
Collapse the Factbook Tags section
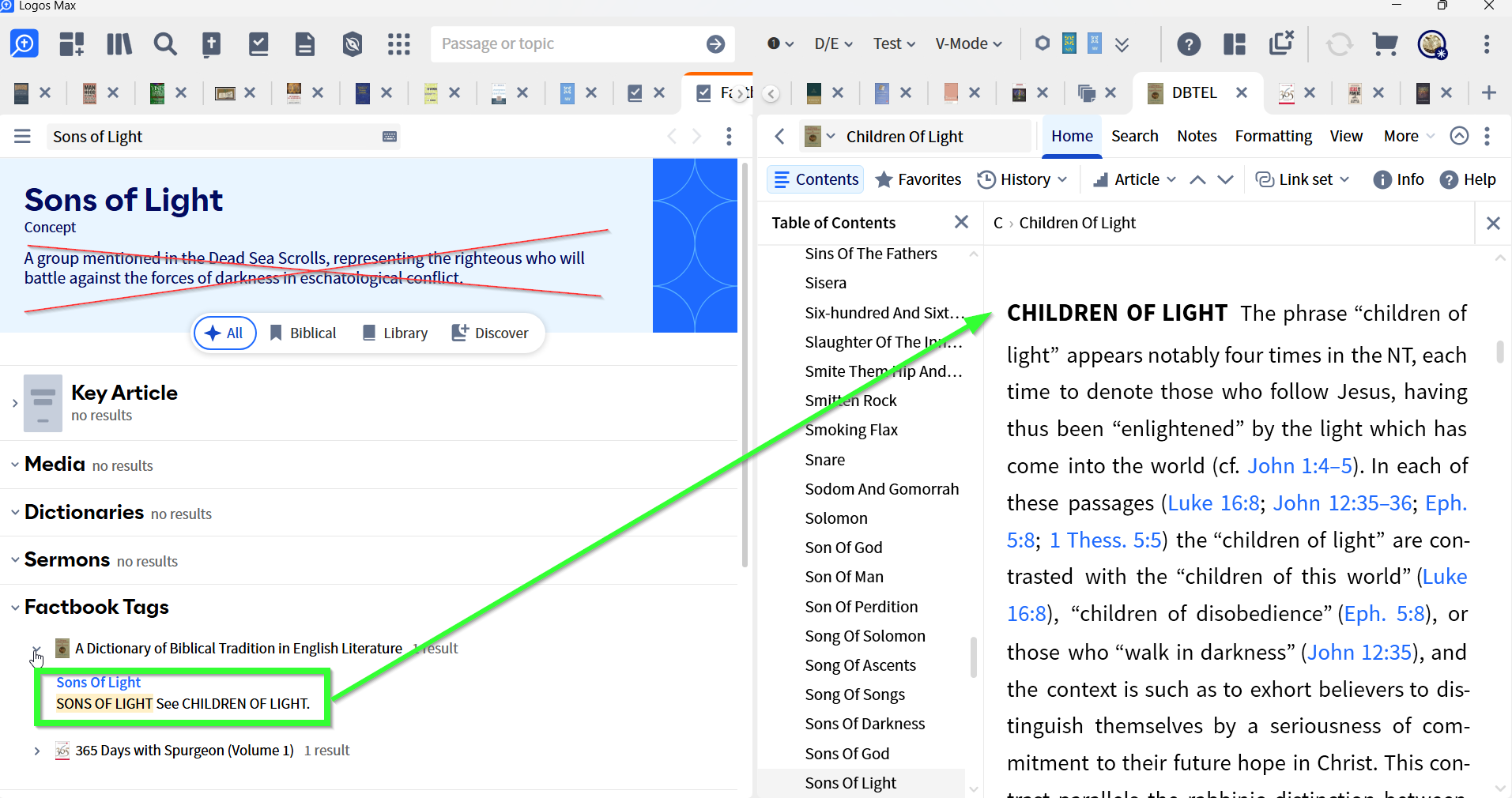pyautogui.click(x=14, y=608)
